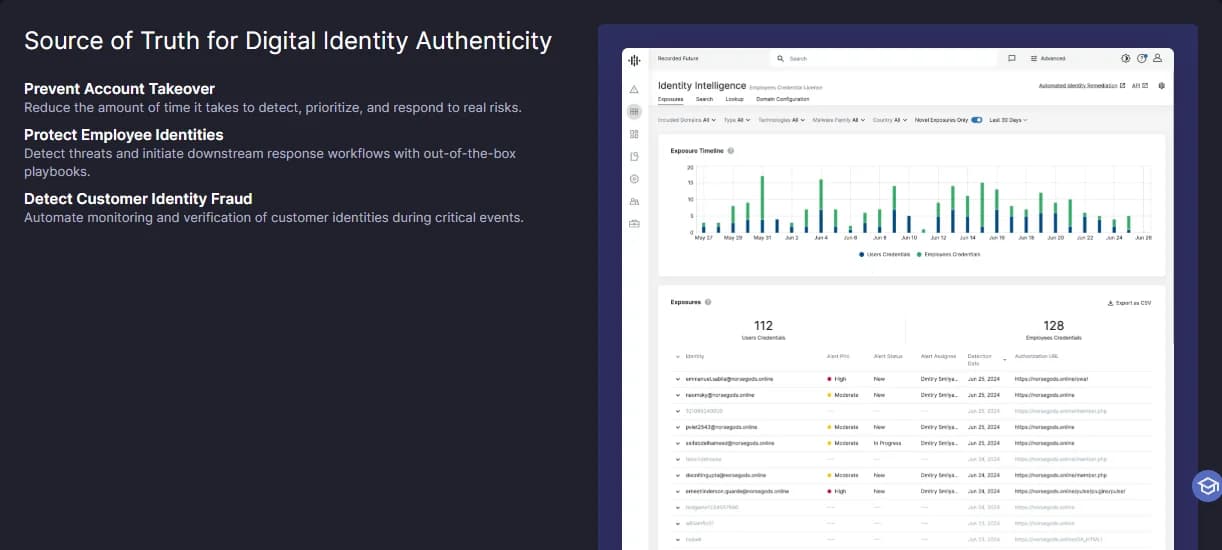Click the circular target icon in sidebar
This screenshot has height=550, width=1222.
coord(634,179)
